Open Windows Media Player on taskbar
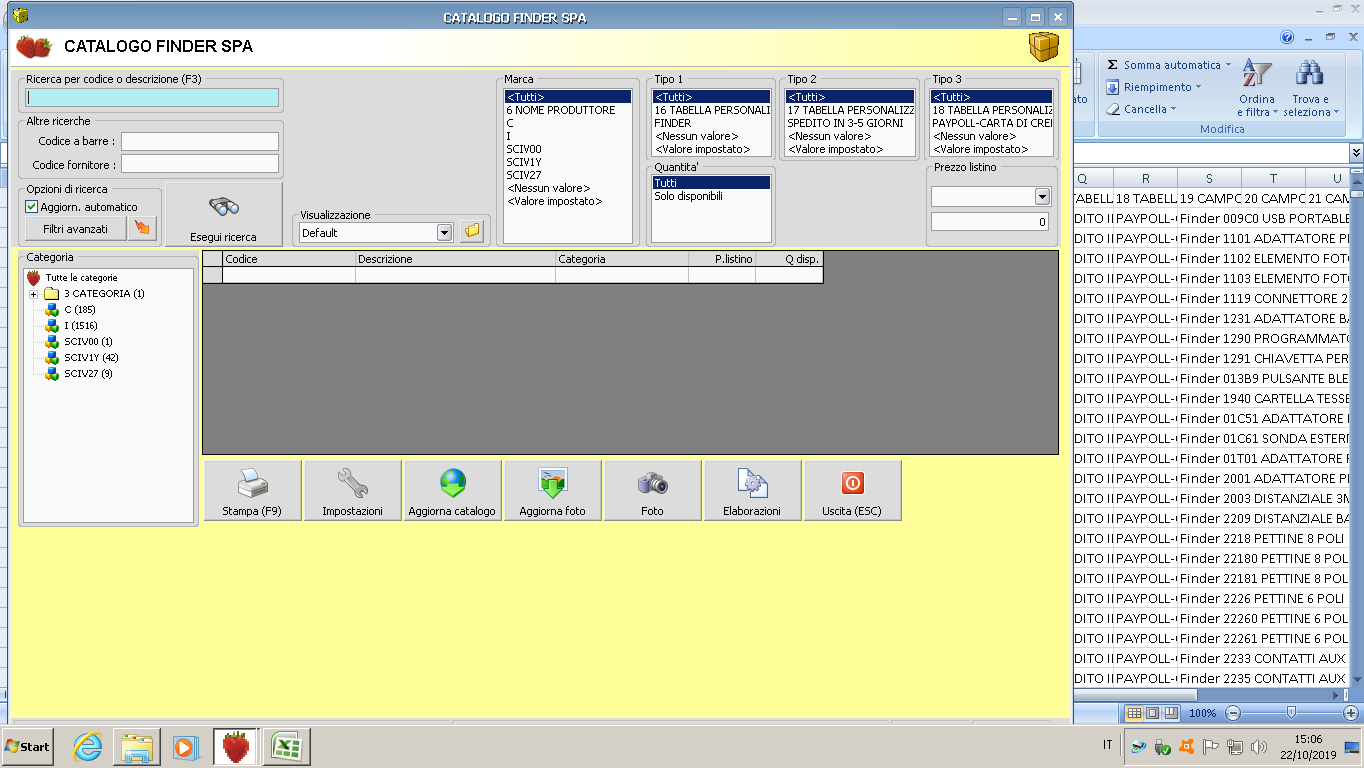Viewport: 1364px width, 768px height. [x=184, y=747]
